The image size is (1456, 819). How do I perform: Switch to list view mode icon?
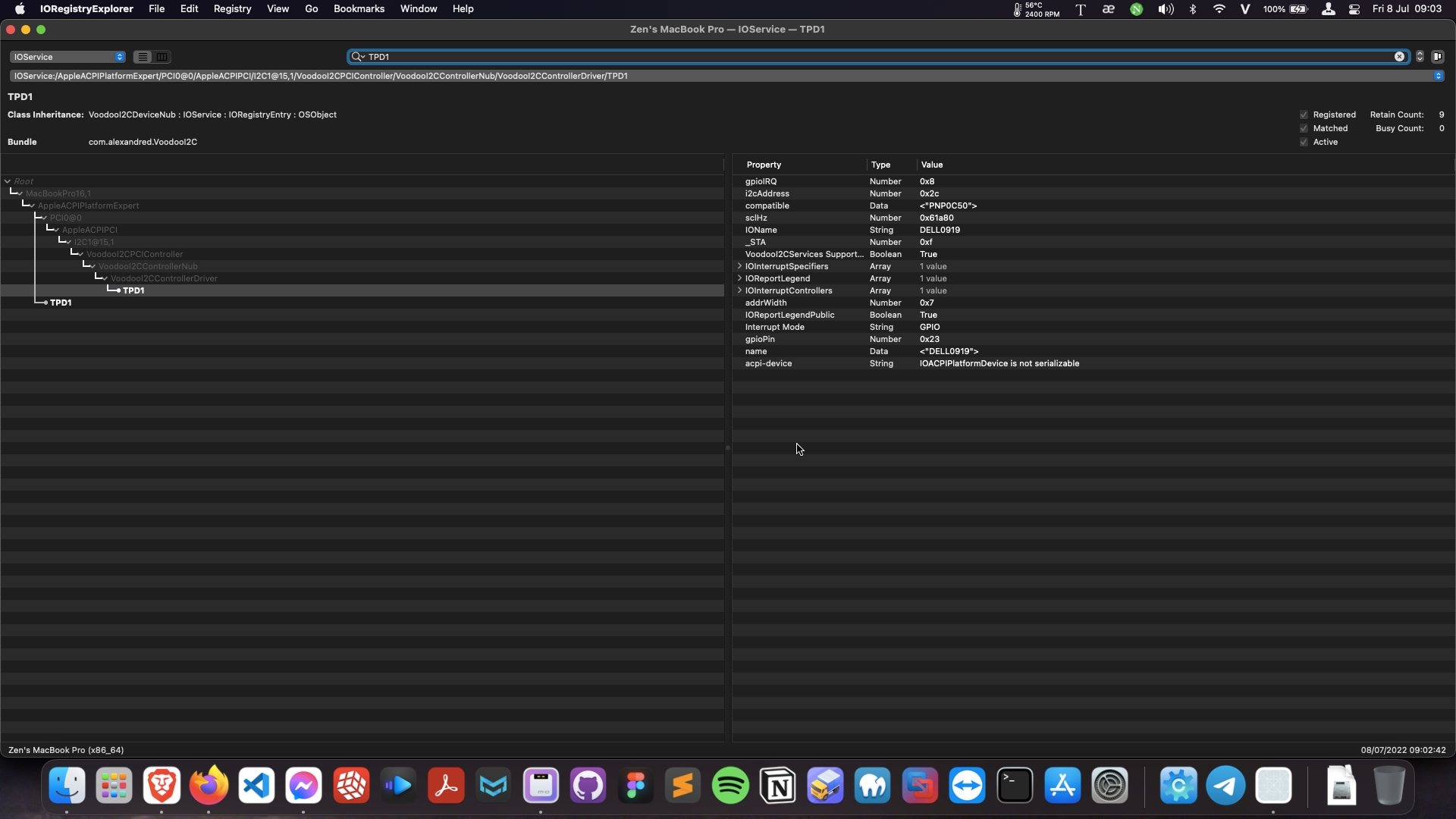click(143, 57)
